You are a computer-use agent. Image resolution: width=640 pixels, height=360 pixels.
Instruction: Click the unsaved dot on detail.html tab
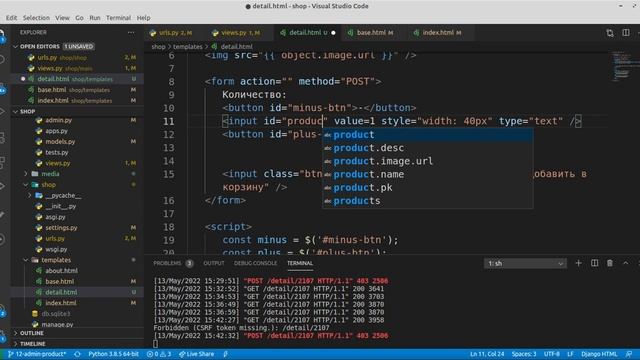click(333, 33)
